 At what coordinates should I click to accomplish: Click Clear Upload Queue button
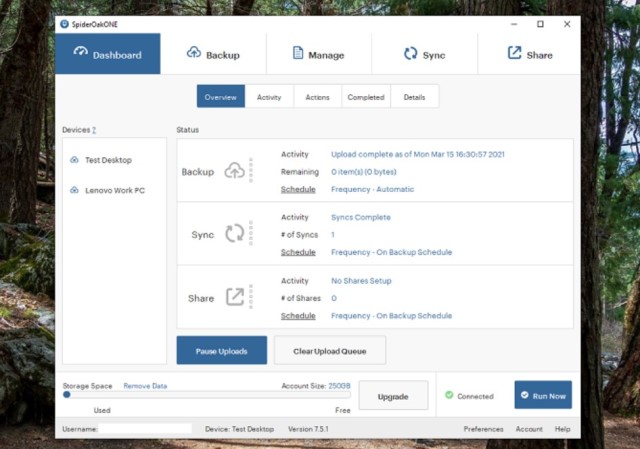pyautogui.click(x=330, y=350)
